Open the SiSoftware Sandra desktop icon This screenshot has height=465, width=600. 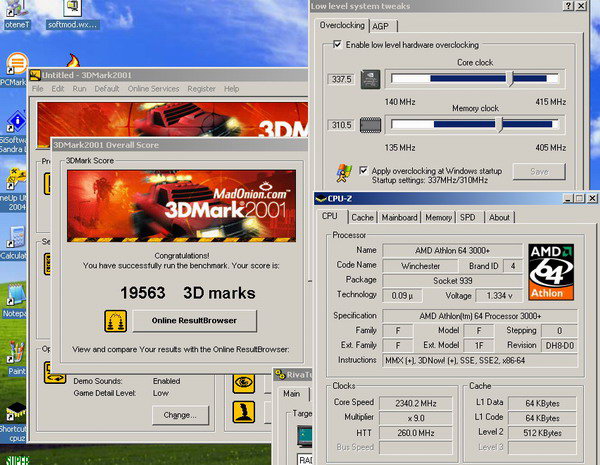[x=14, y=132]
